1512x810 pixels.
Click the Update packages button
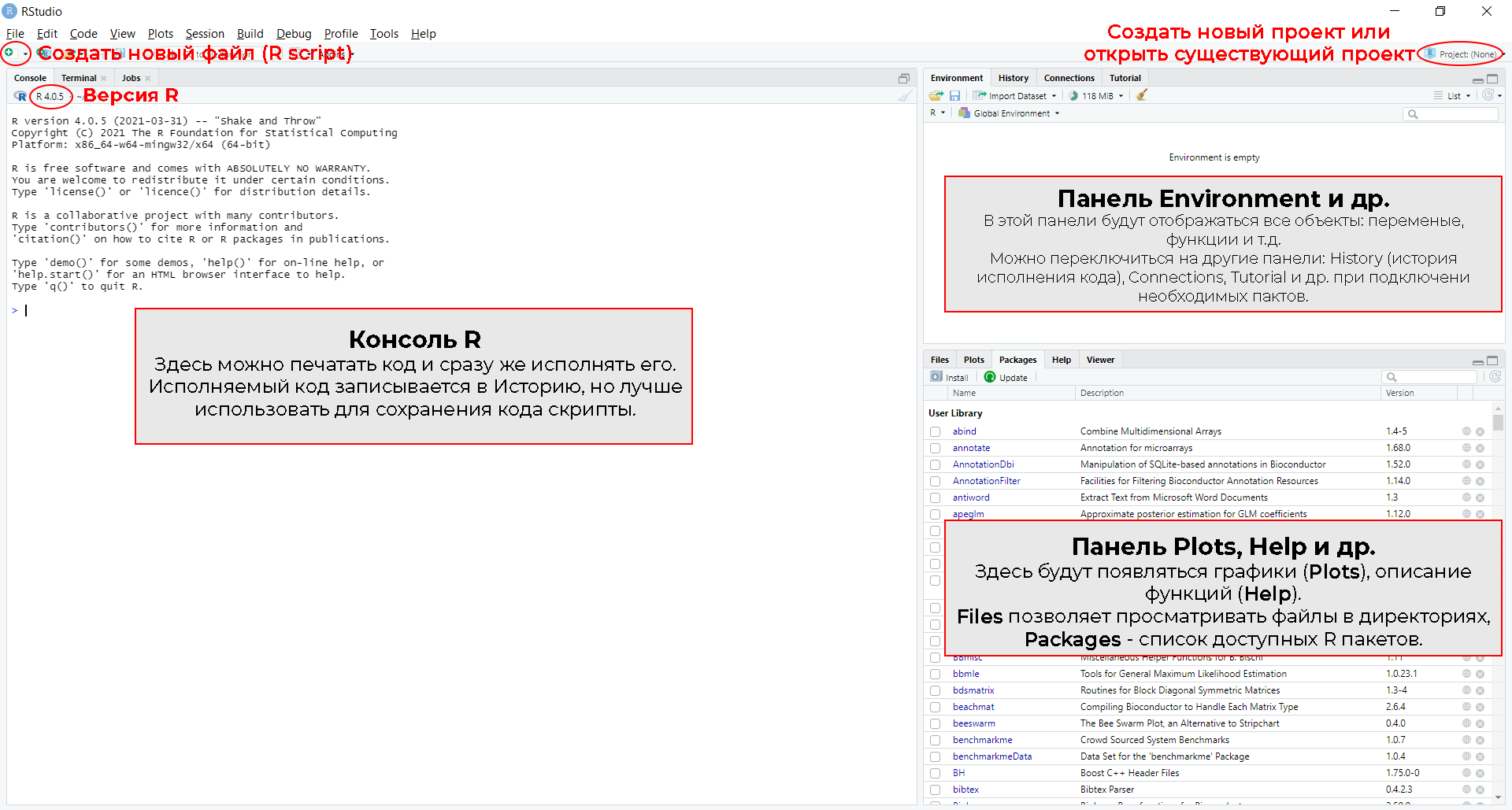point(1006,377)
